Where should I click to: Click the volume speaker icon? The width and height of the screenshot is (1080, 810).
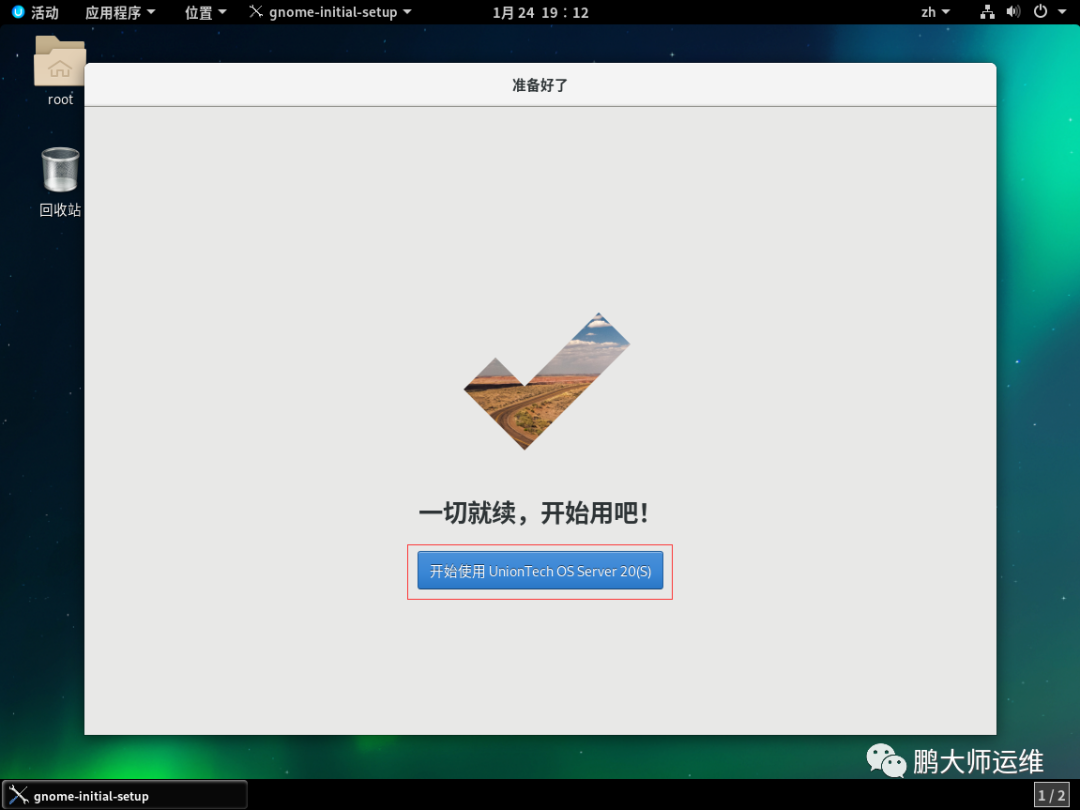[1012, 12]
